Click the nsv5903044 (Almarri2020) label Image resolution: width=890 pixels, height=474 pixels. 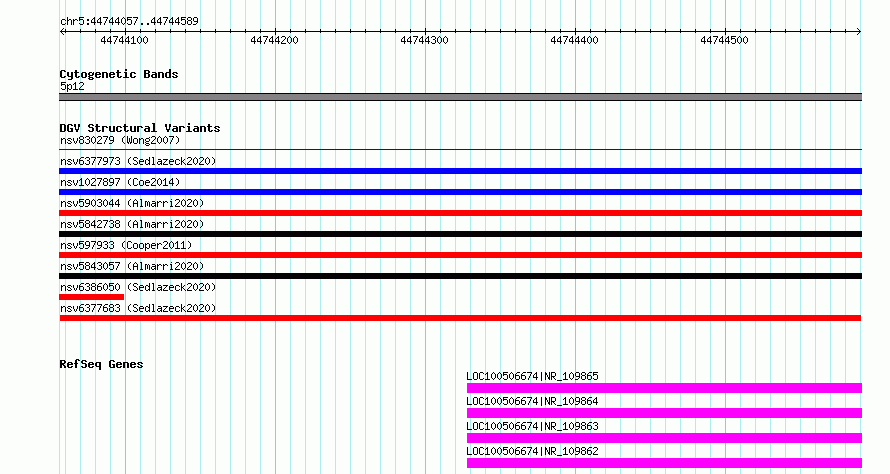(132, 203)
